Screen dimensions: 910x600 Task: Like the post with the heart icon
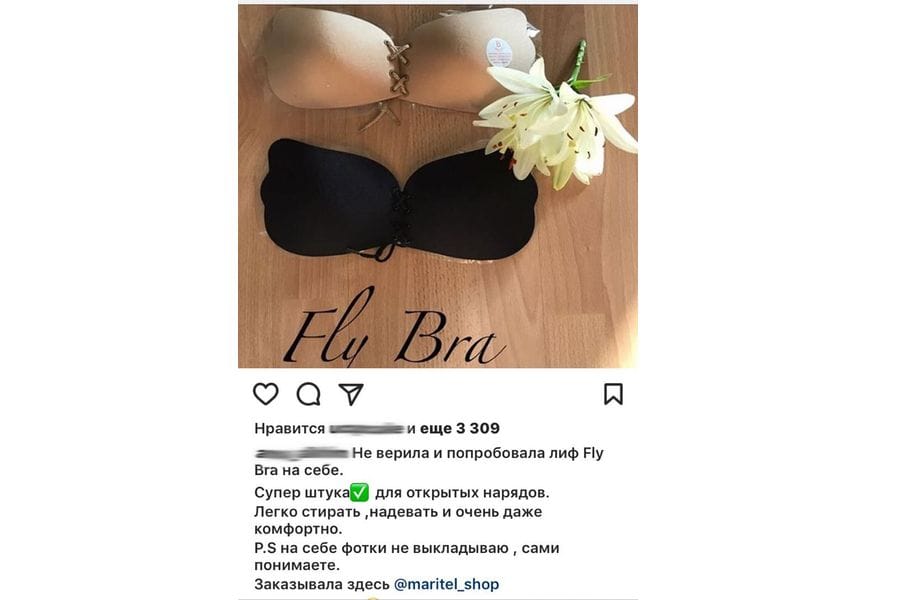pyautogui.click(x=266, y=394)
